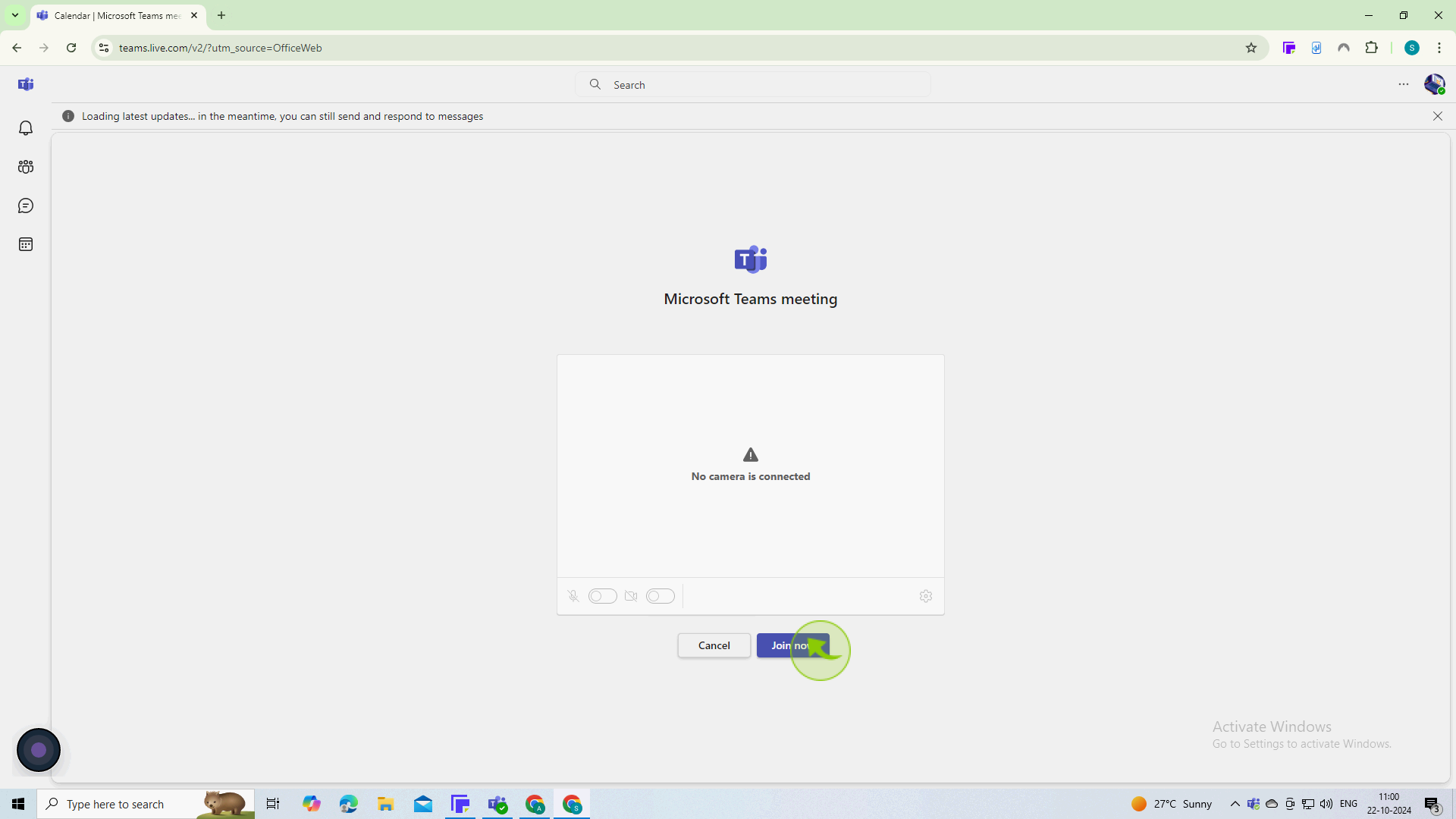
Task: Expand the tab search dropdown arrow
Action: 14,15
